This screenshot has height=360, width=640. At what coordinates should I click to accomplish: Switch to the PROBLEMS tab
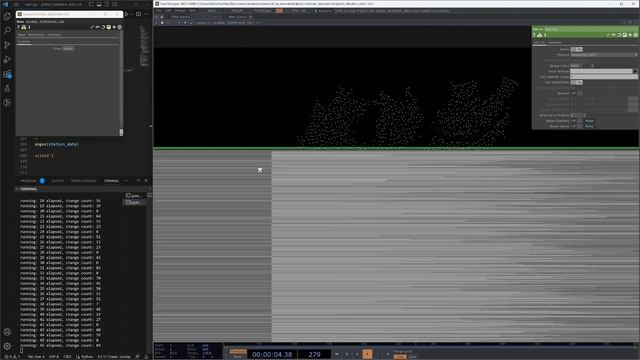pyautogui.click(x=29, y=180)
